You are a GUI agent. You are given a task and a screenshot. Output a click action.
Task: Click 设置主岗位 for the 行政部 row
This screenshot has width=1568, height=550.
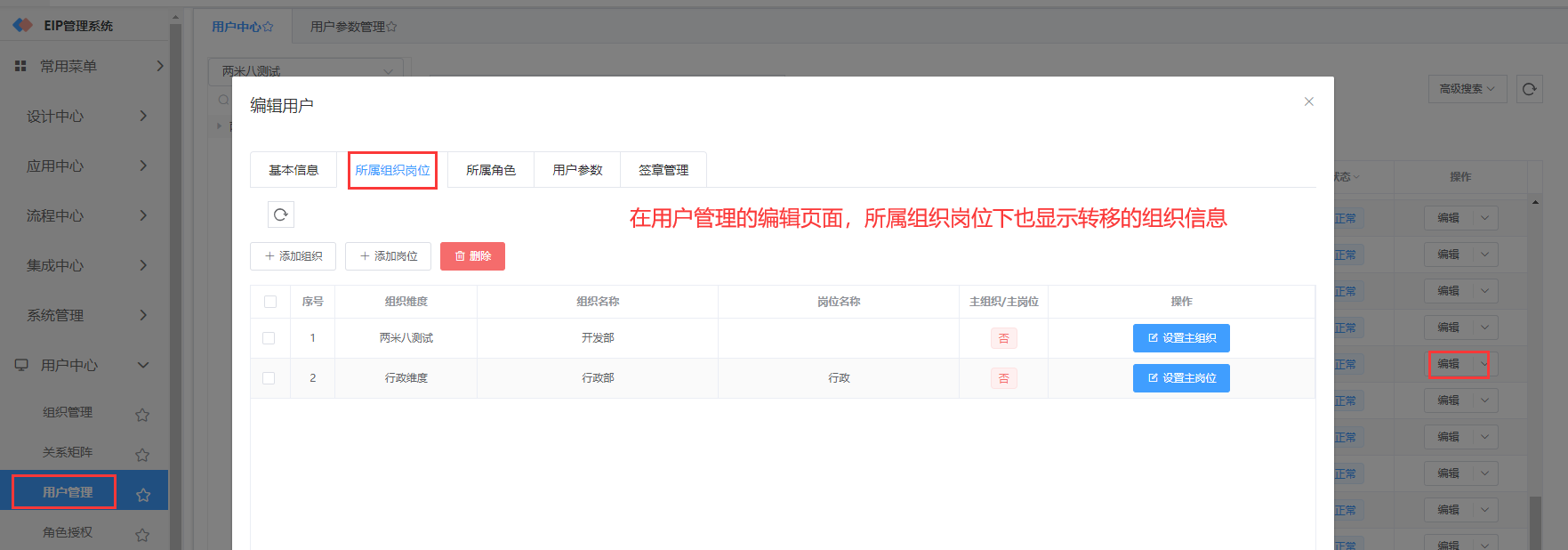[1180, 378]
